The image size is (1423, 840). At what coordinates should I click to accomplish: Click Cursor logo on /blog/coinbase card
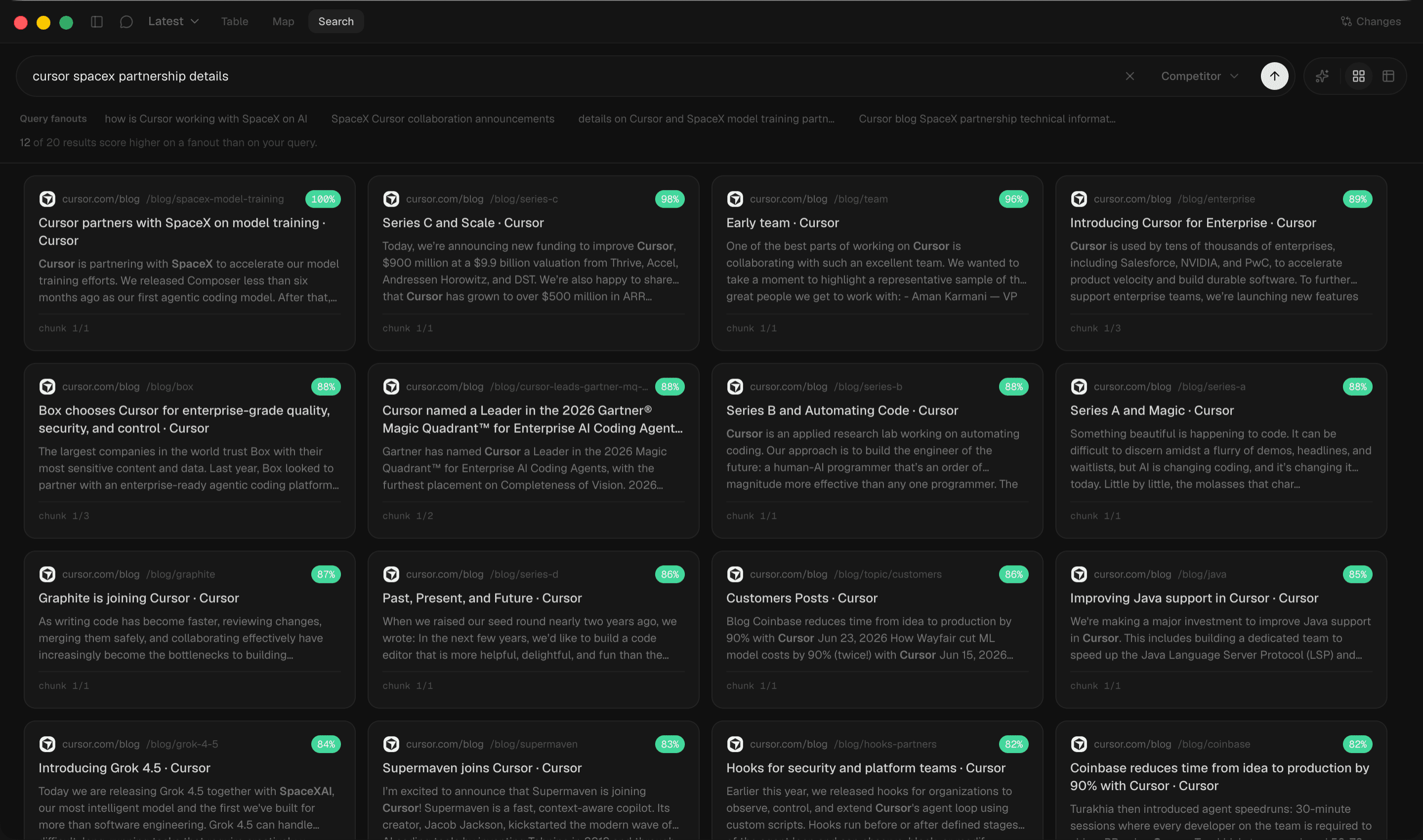[x=1079, y=744]
